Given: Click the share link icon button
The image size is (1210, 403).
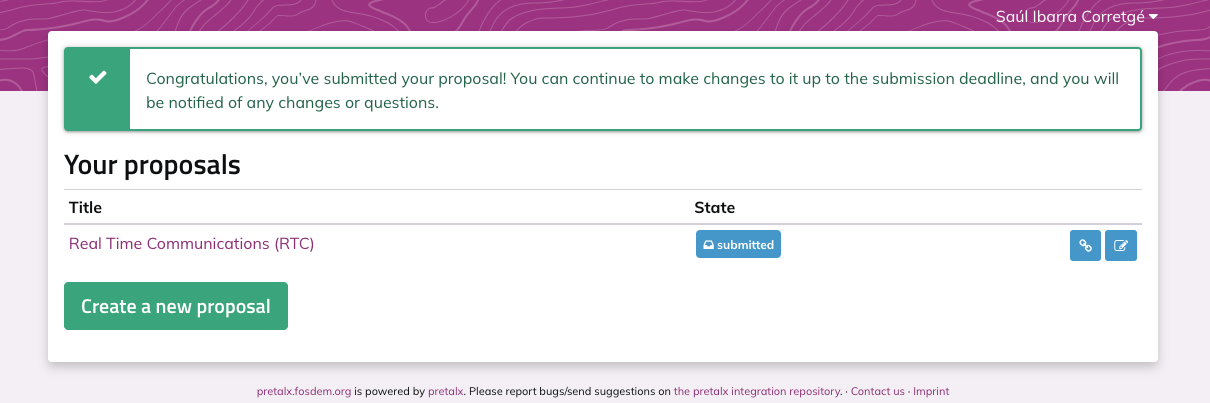Looking at the screenshot, I should click(1085, 245).
